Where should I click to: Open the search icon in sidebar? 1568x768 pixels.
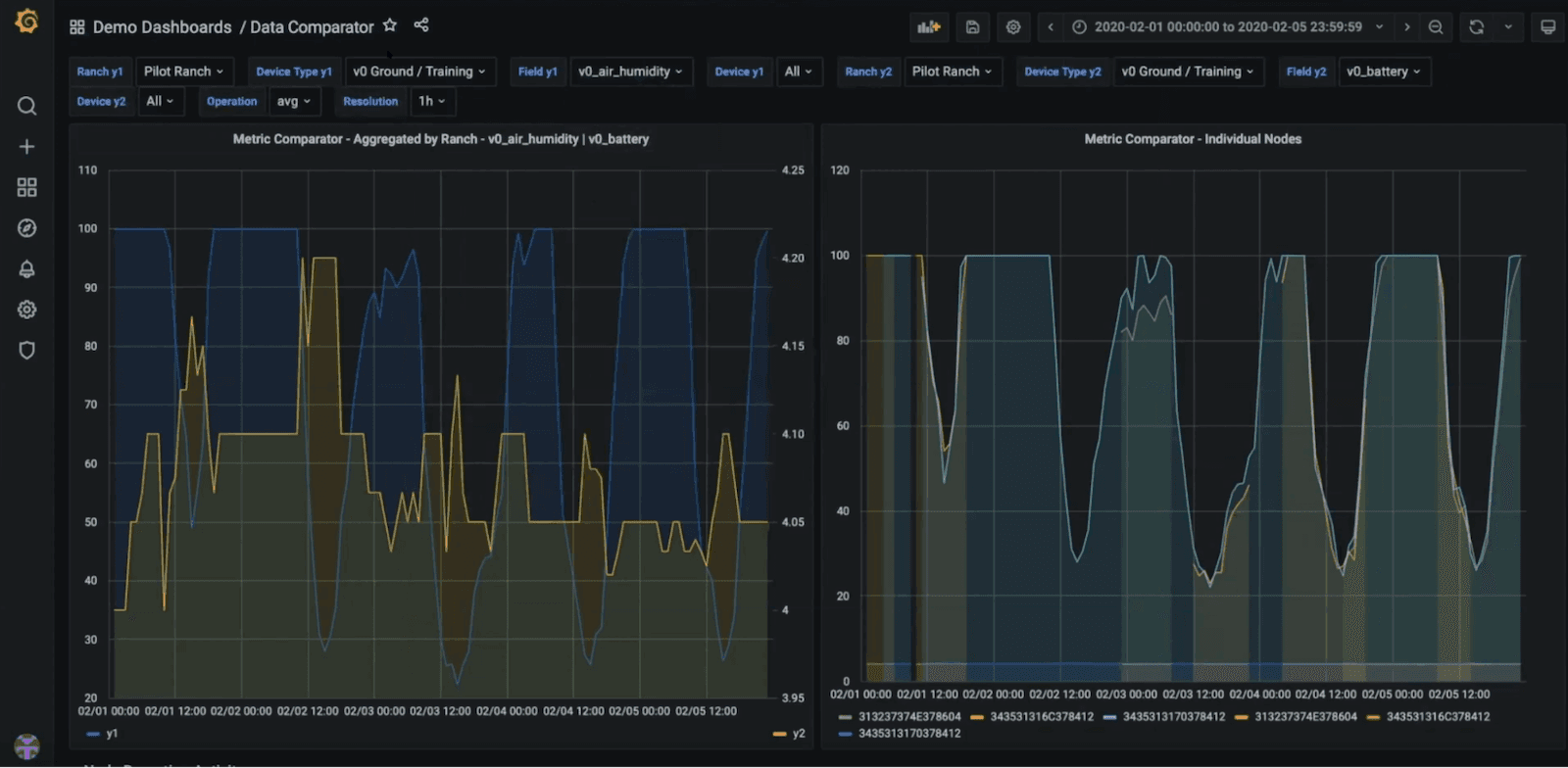tap(27, 106)
